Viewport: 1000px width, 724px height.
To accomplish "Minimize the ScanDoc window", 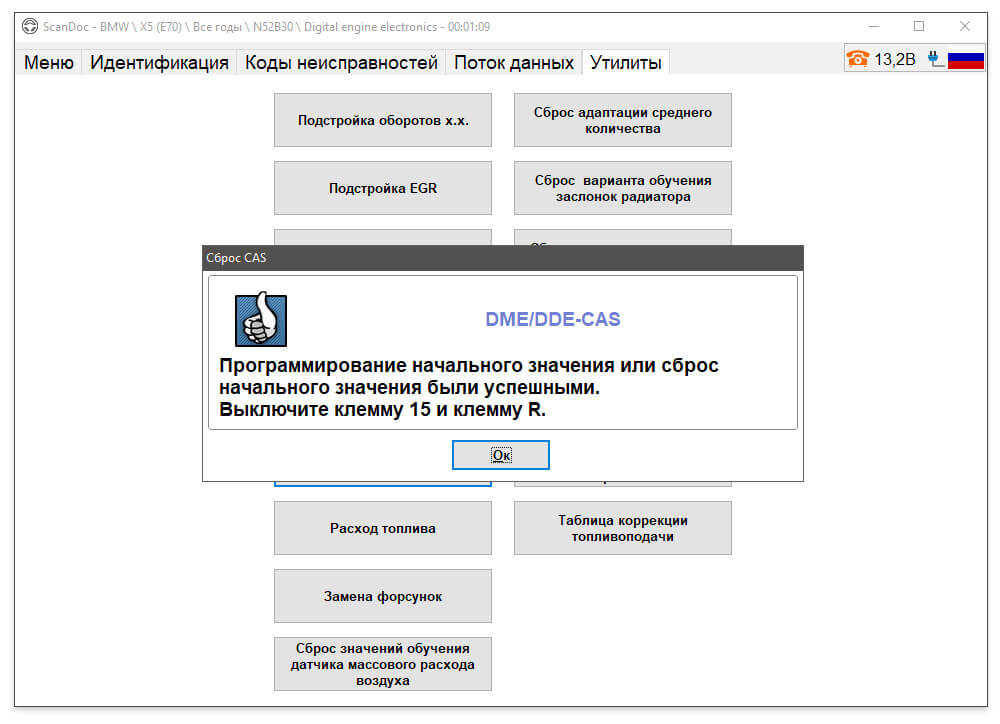I will (x=874, y=27).
